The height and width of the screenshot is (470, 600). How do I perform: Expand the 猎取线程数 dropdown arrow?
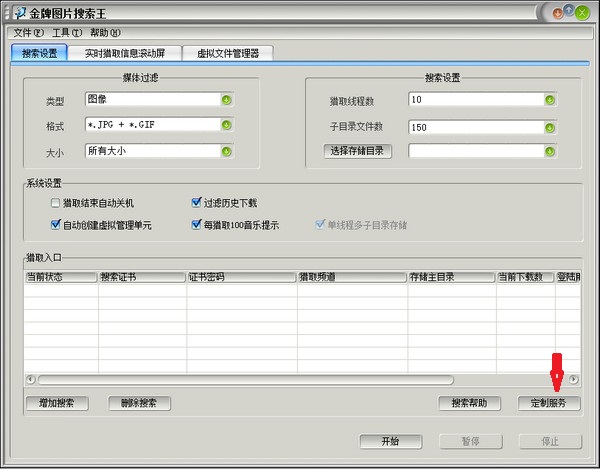[x=550, y=100]
